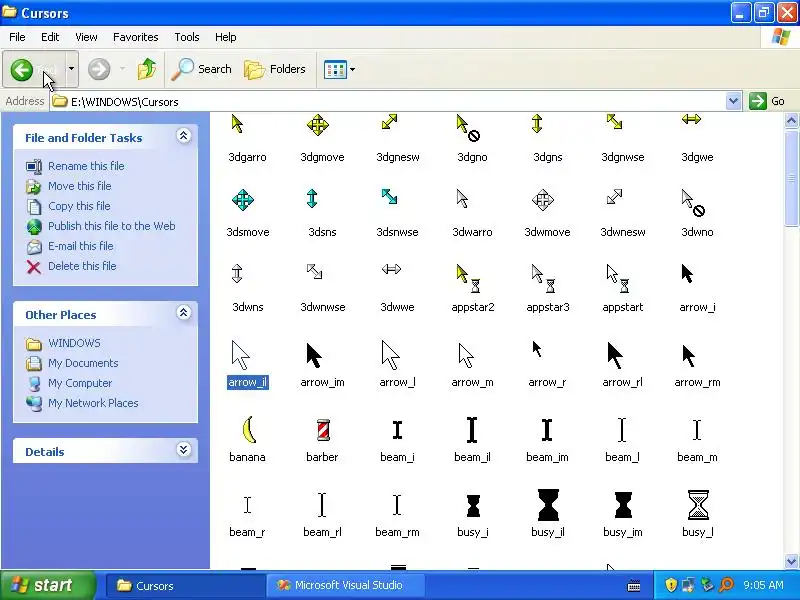Toggle the Folders pane button

pyautogui.click(x=275, y=69)
